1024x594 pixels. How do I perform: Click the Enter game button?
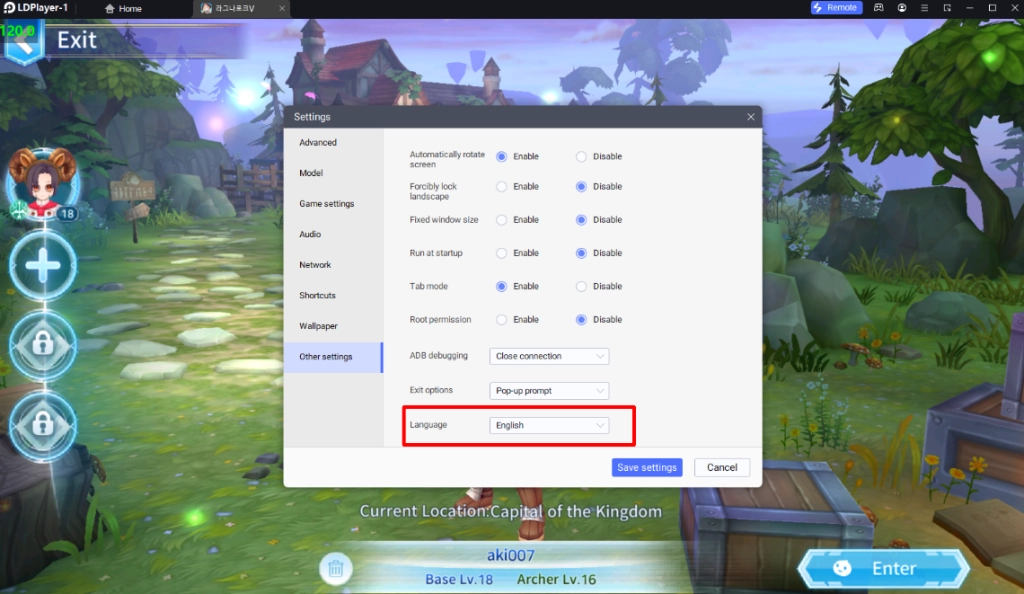pos(883,569)
